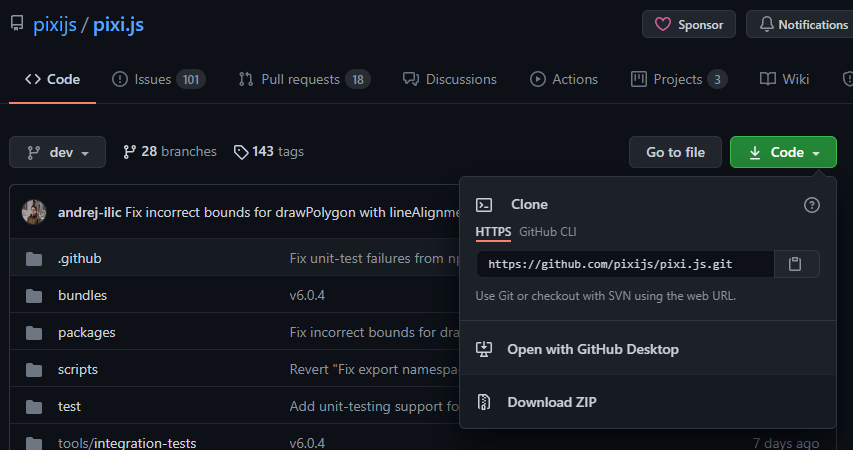Switch to the GitHub CLI clone tab
This screenshot has width=853, height=450.
(547, 232)
